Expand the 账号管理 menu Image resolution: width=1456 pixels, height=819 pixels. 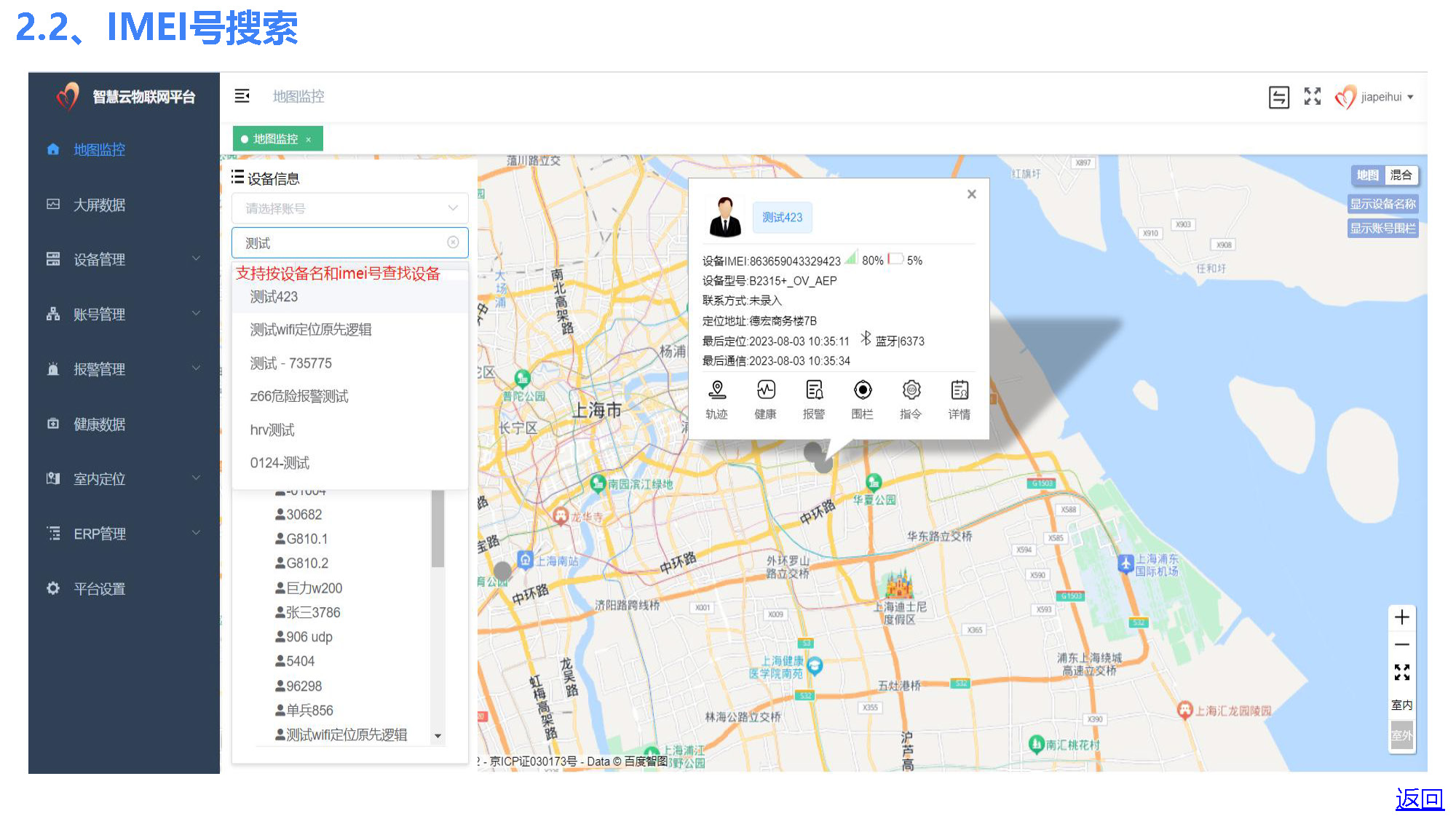pos(124,314)
